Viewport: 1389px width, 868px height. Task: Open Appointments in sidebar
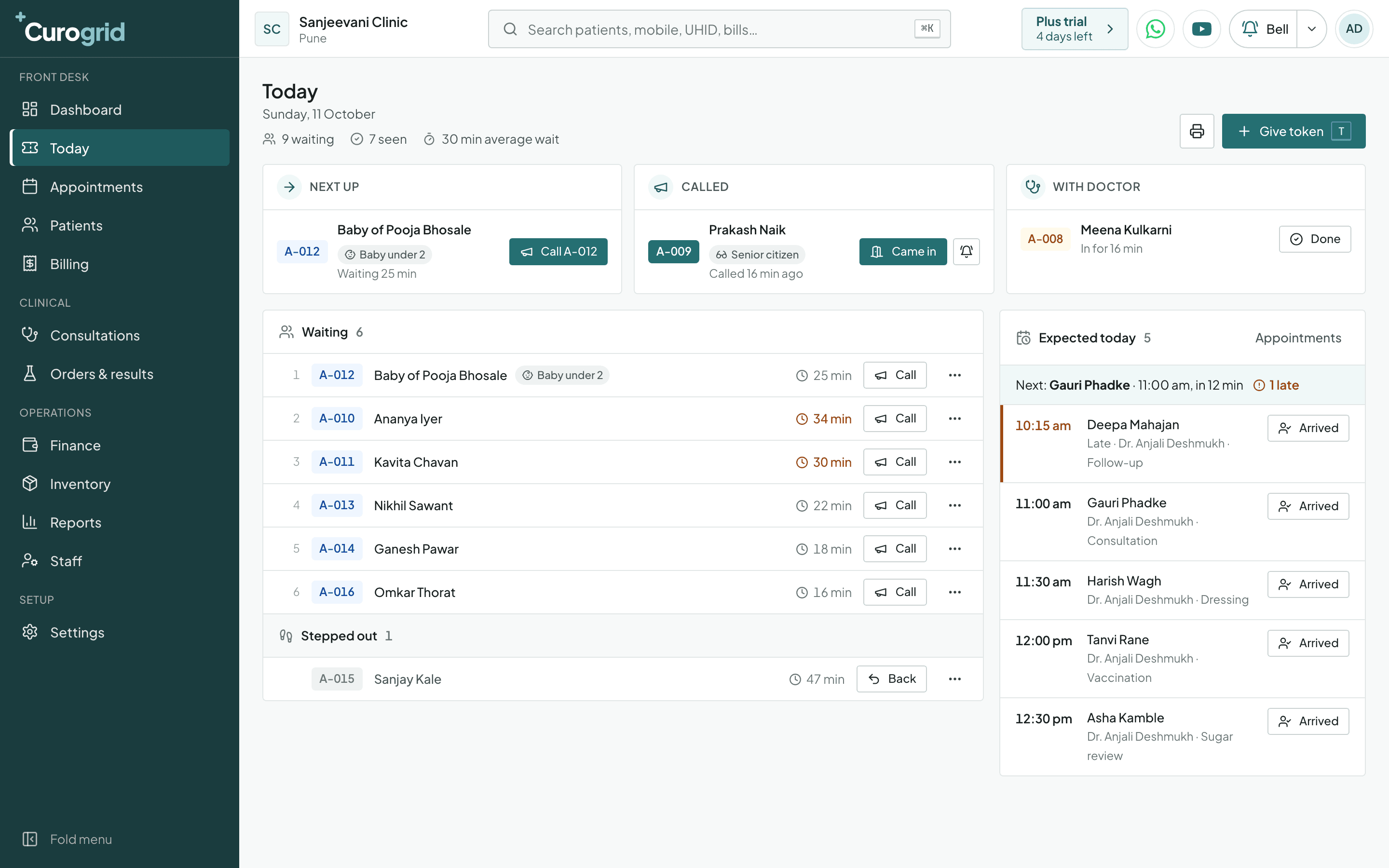(x=120, y=187)
